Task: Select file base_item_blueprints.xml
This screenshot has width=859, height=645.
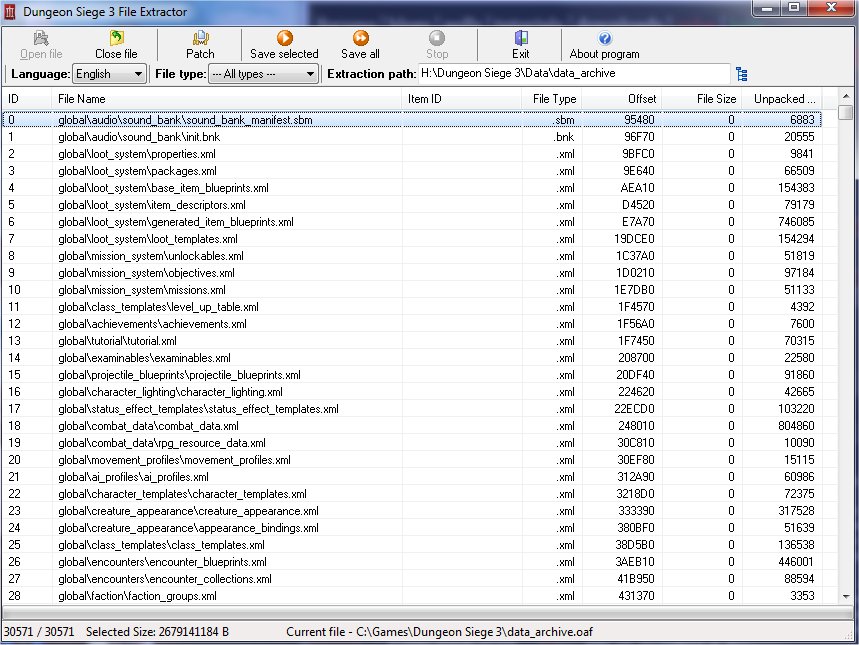Action: click(412, 188)
